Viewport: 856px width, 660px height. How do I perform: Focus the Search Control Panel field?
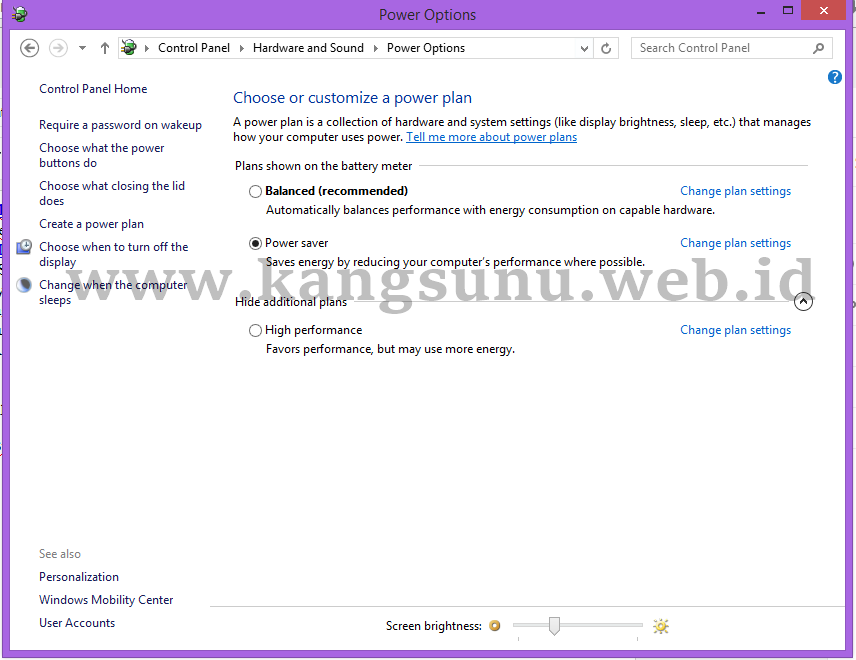(732, 48)
